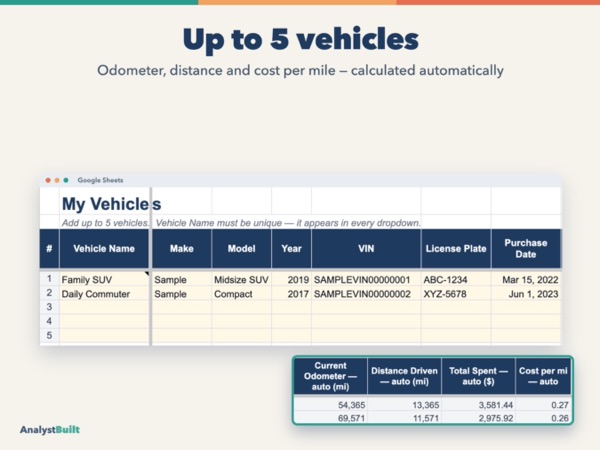Click the 2017 year cell
600x450 pixels.
coord(292,294)
